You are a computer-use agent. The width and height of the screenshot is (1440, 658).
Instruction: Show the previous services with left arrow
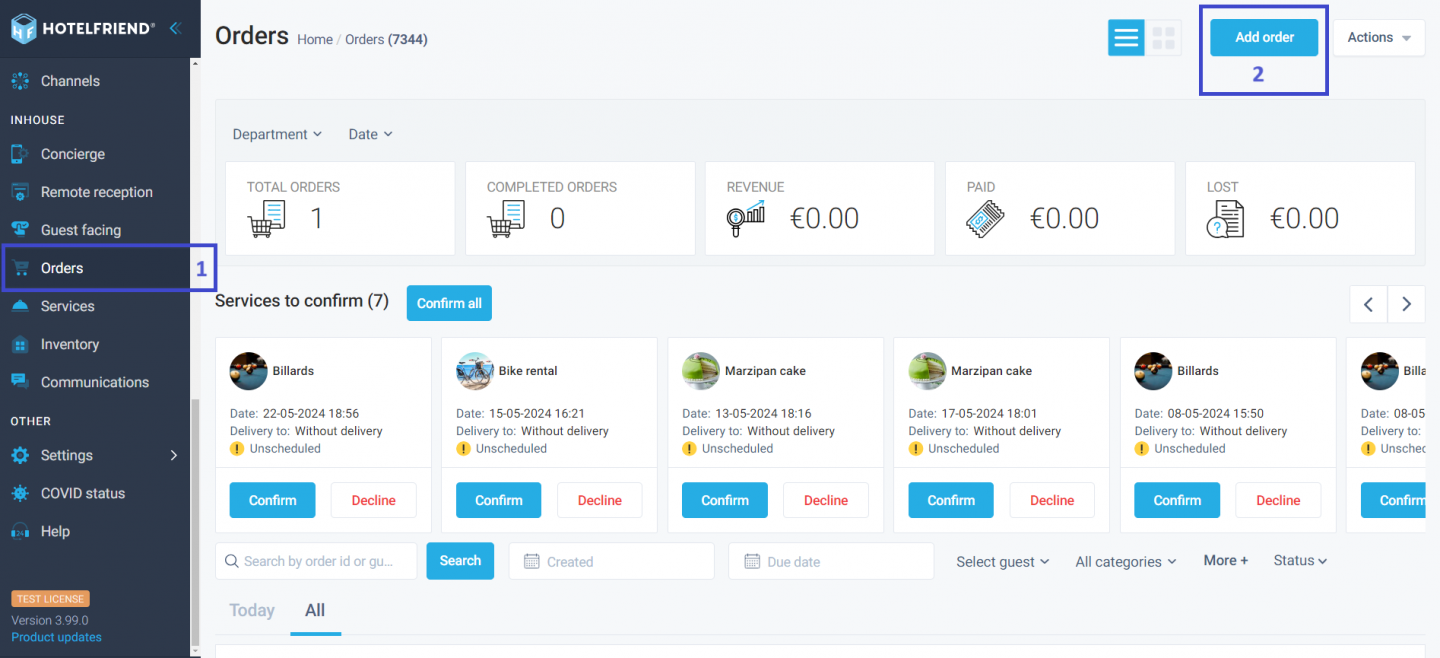click(1368, 304)
